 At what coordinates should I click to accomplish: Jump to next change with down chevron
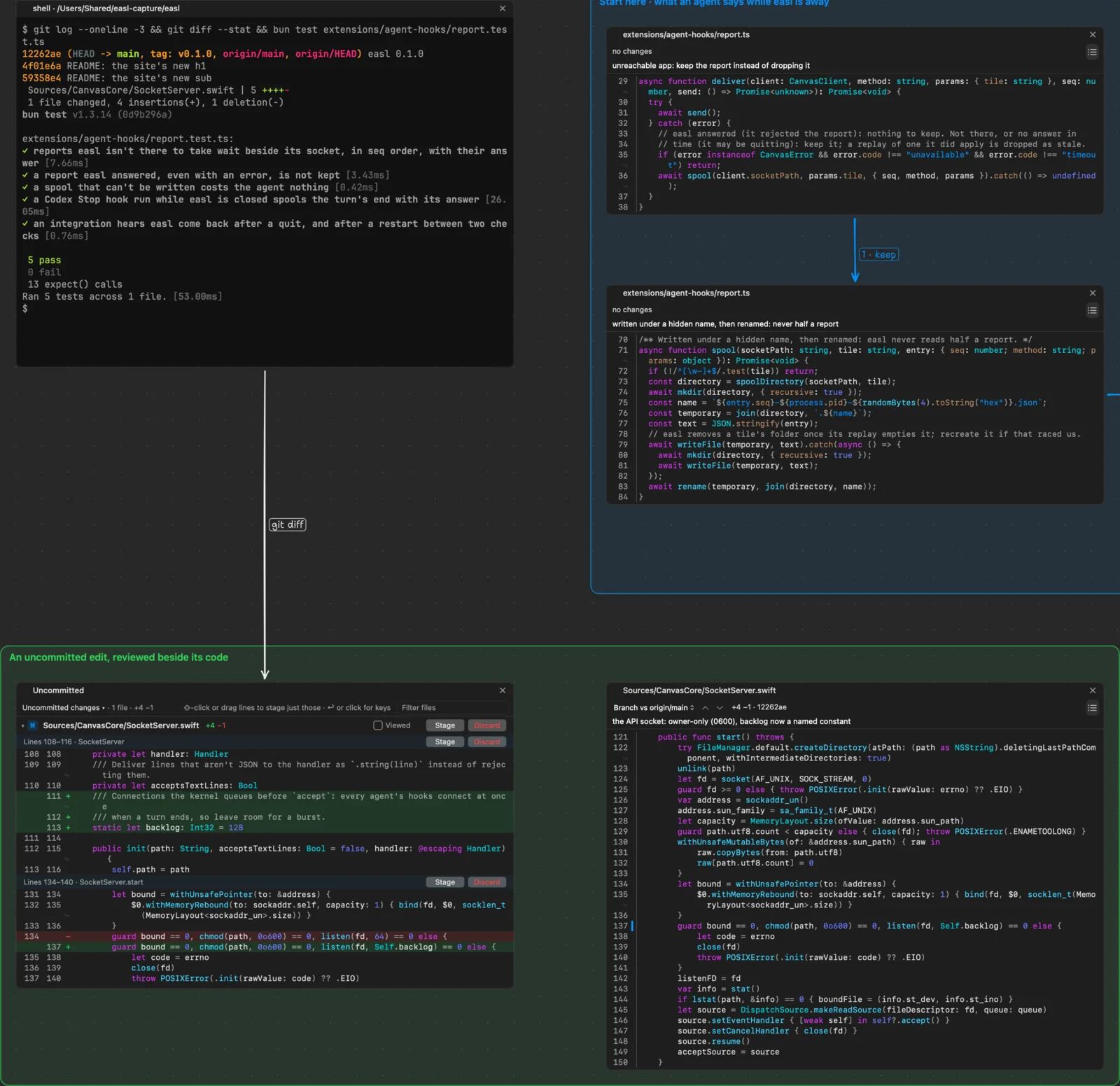(x=720, y=708)
